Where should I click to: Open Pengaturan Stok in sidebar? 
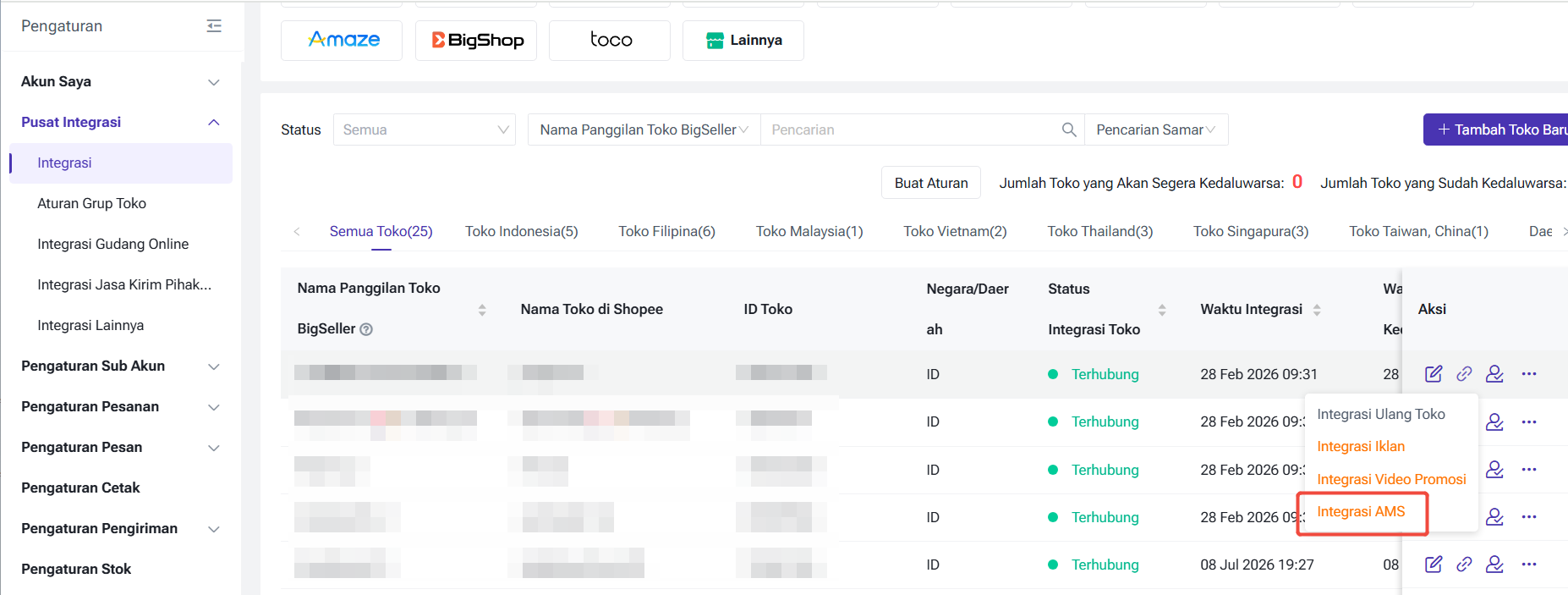point(76,569)
